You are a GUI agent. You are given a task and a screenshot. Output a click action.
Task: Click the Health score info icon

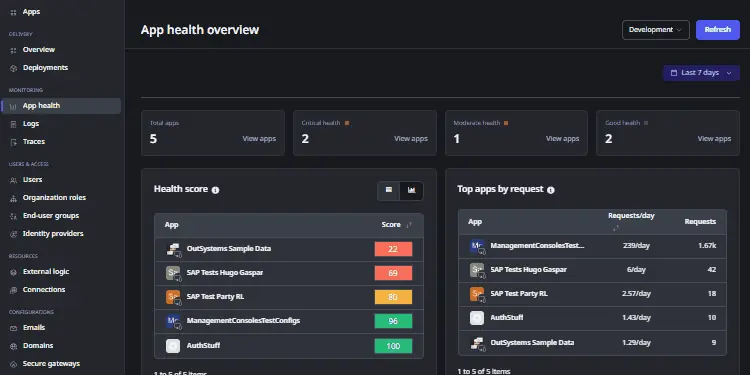pos(215,190)
